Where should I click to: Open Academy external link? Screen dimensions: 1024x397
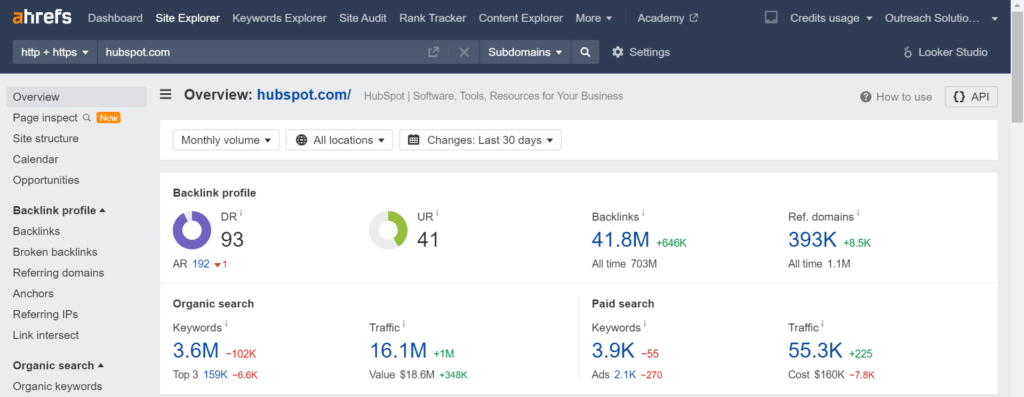coord(667,18)
